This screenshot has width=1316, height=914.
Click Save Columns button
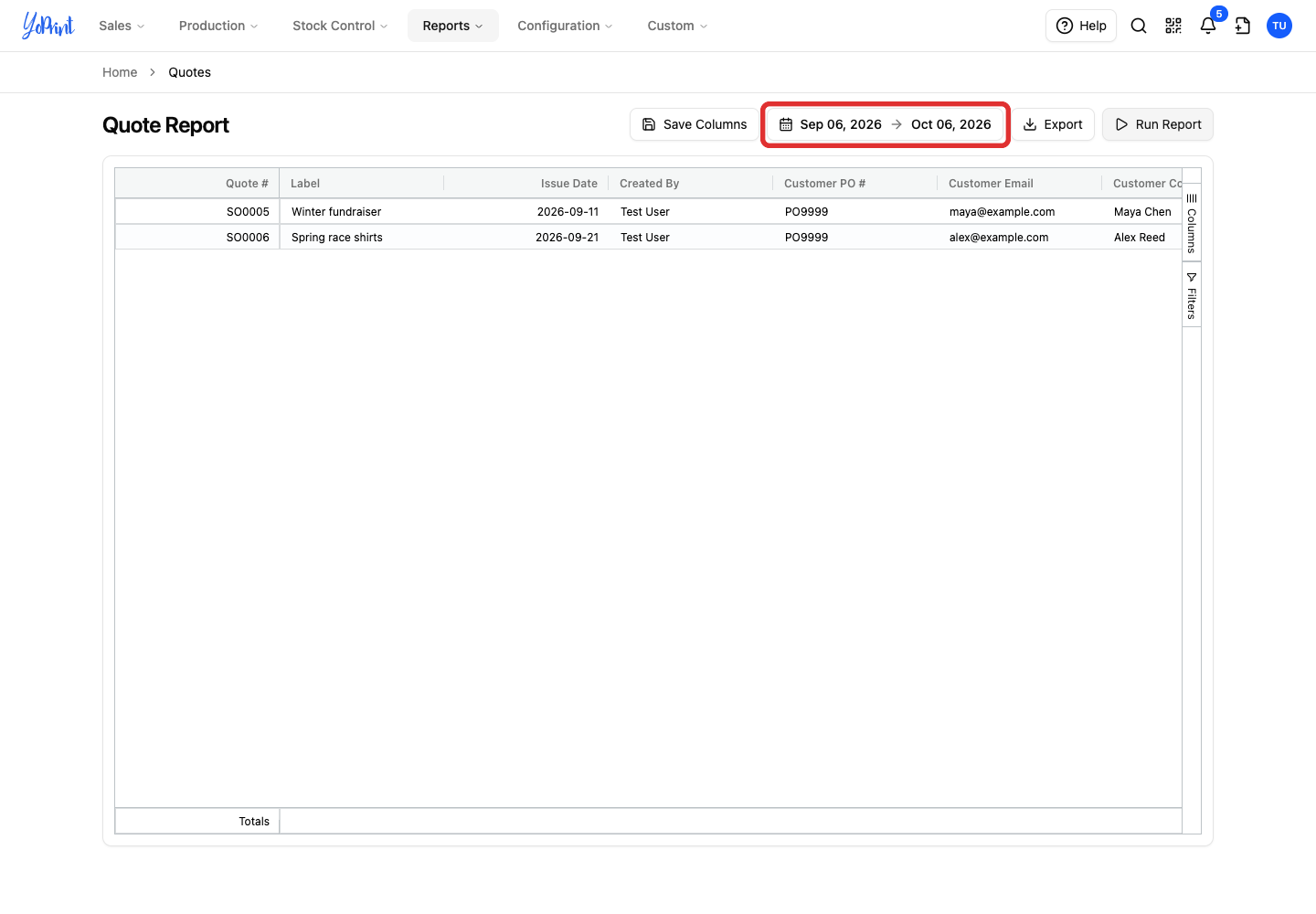(695, 124)
